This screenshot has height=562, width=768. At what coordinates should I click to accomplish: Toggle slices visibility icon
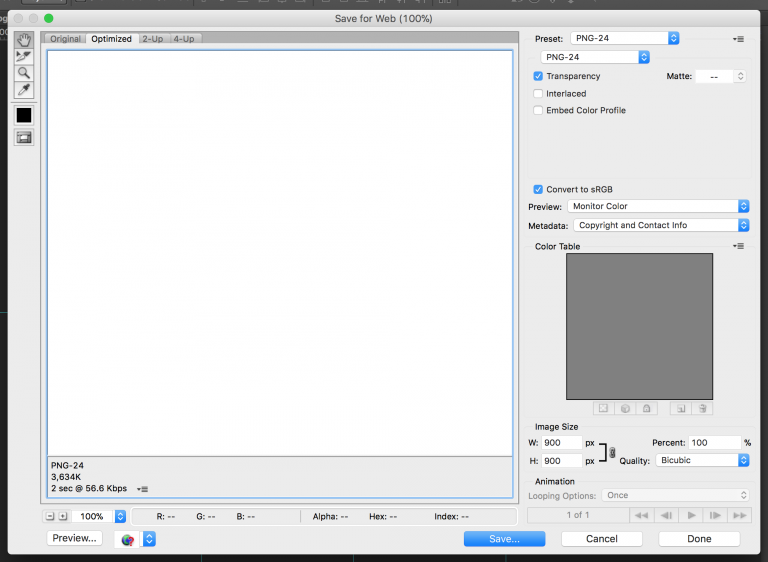[24, 138]
